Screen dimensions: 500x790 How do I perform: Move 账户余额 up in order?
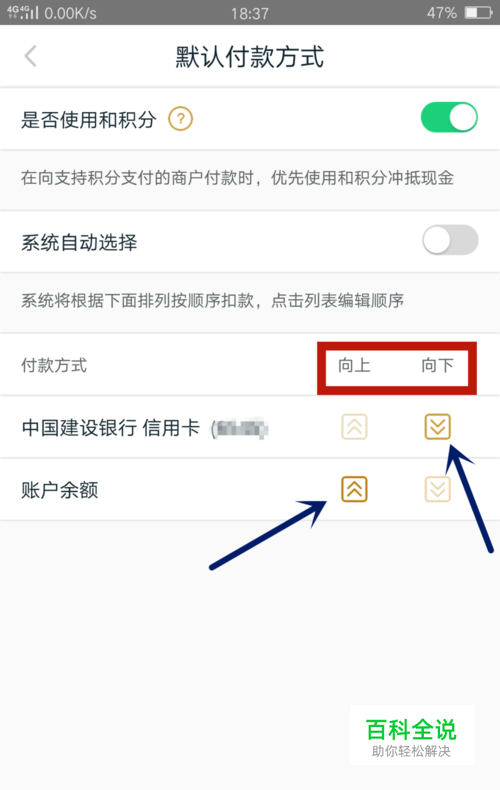click(354, 489)
